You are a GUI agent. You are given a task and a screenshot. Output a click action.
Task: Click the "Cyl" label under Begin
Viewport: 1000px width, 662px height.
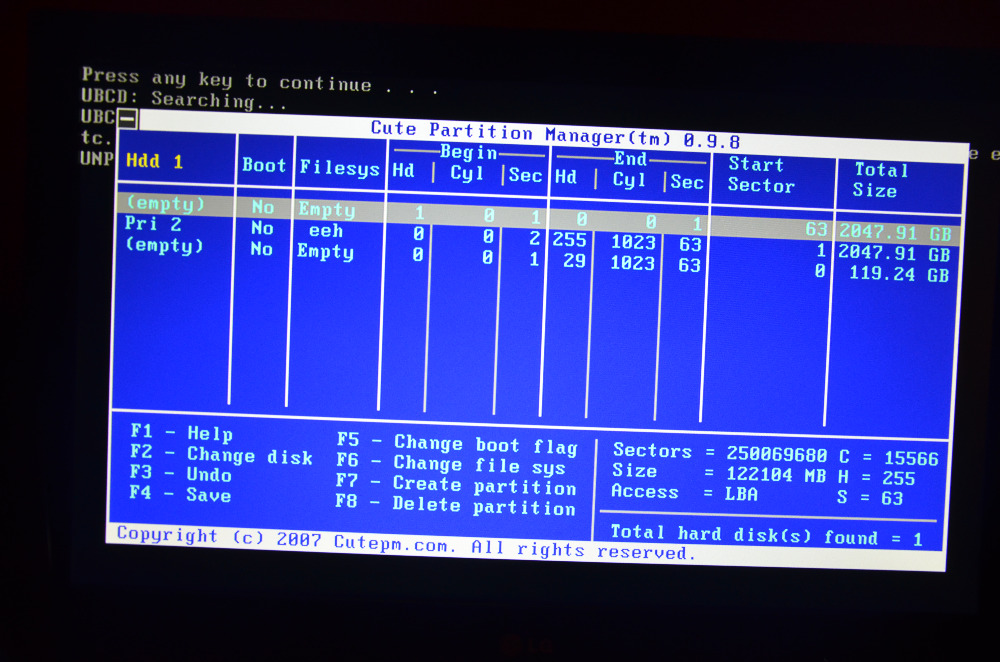point(467,173)
